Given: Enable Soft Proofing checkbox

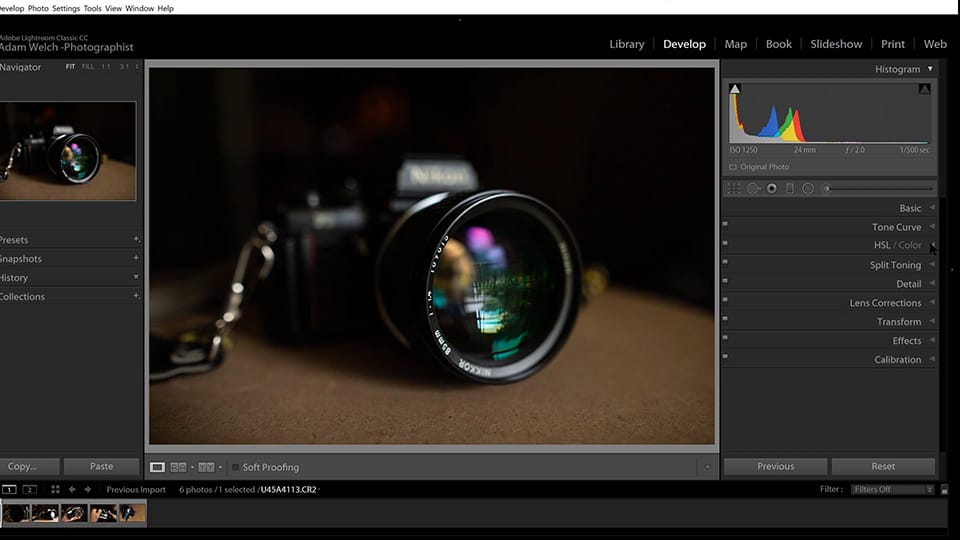Looking at the screenshot, I should click(x=236, y=467).
